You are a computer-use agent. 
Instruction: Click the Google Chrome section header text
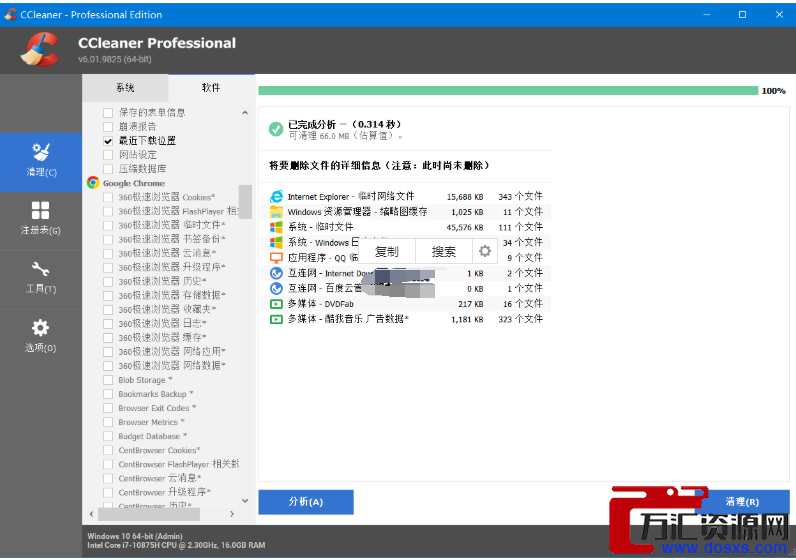click(x=134, y=183)
